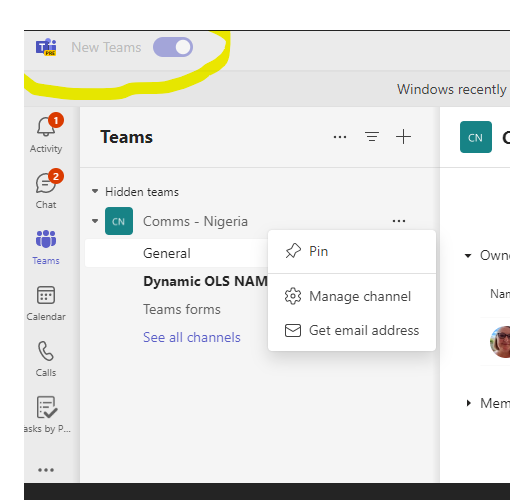Choose Pin from the context menu
The height and width of the screenshot is (500, 510).
352,251
